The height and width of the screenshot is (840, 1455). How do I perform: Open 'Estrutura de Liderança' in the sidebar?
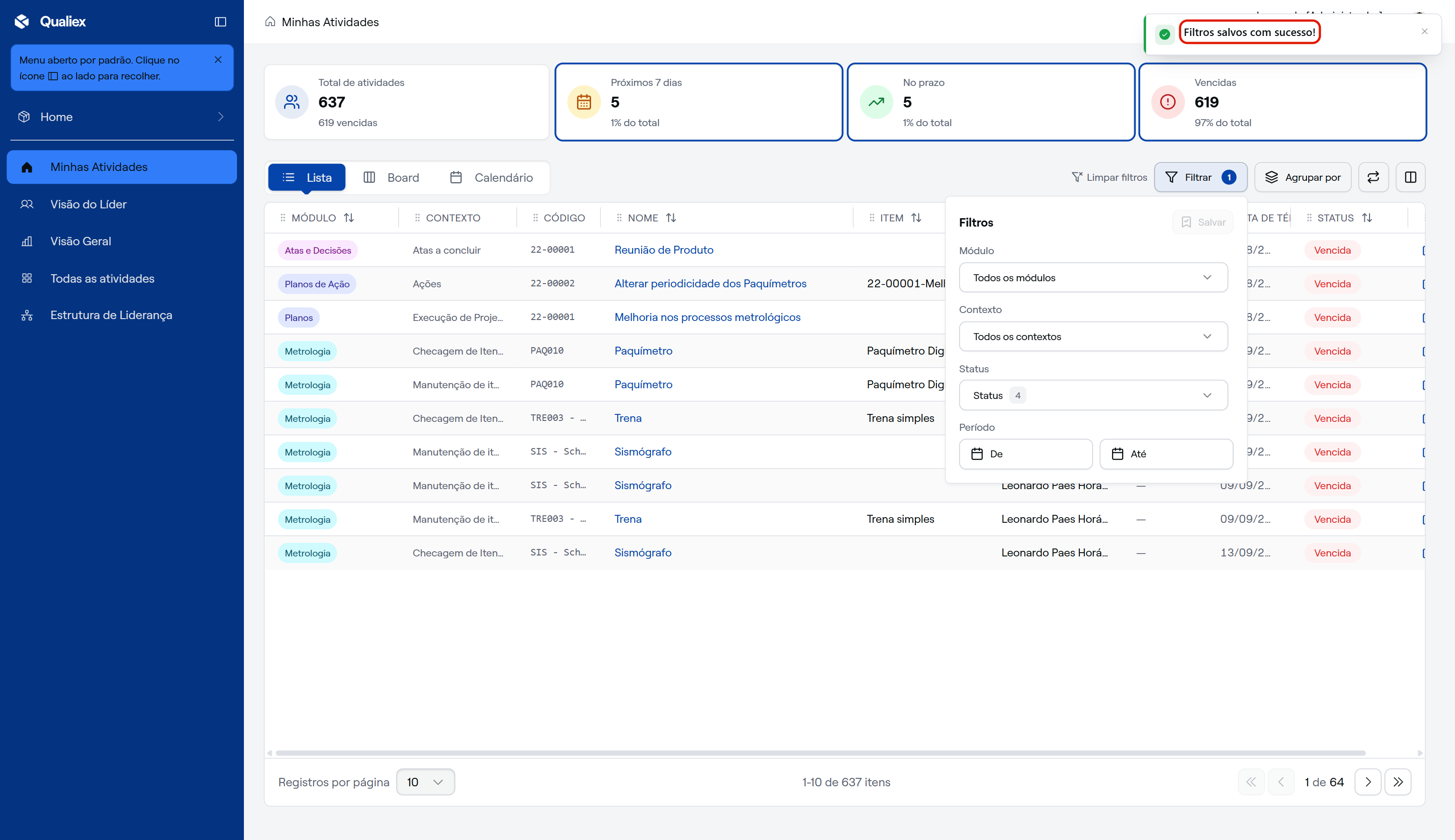pyautogui.click(x=122, y=315)
